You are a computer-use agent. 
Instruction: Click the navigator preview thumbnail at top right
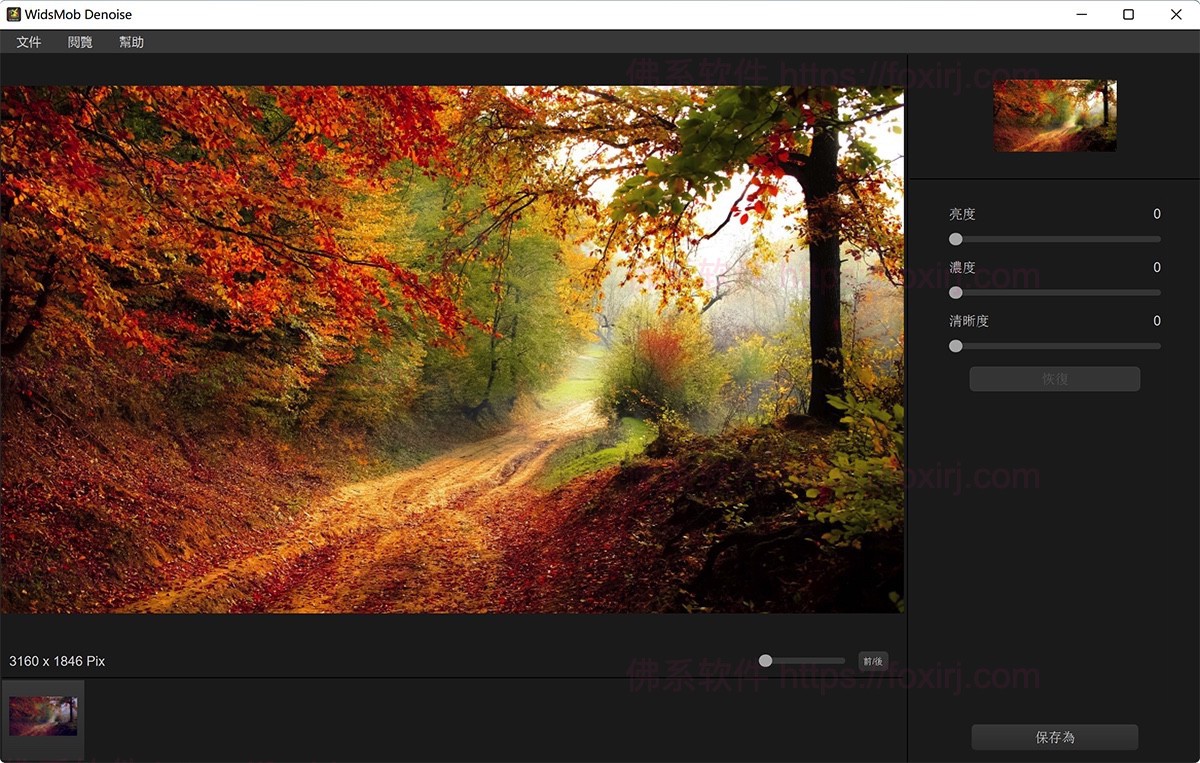[x=1054, y=115]
